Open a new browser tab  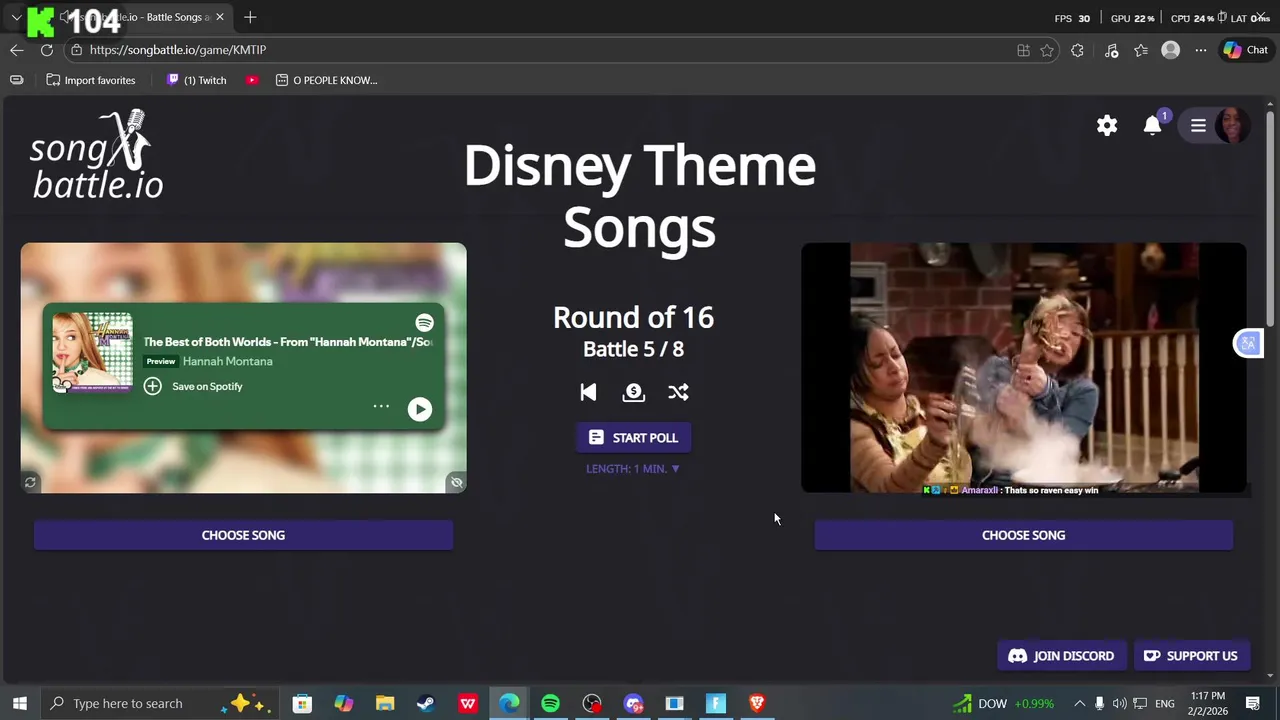(250, 17)
